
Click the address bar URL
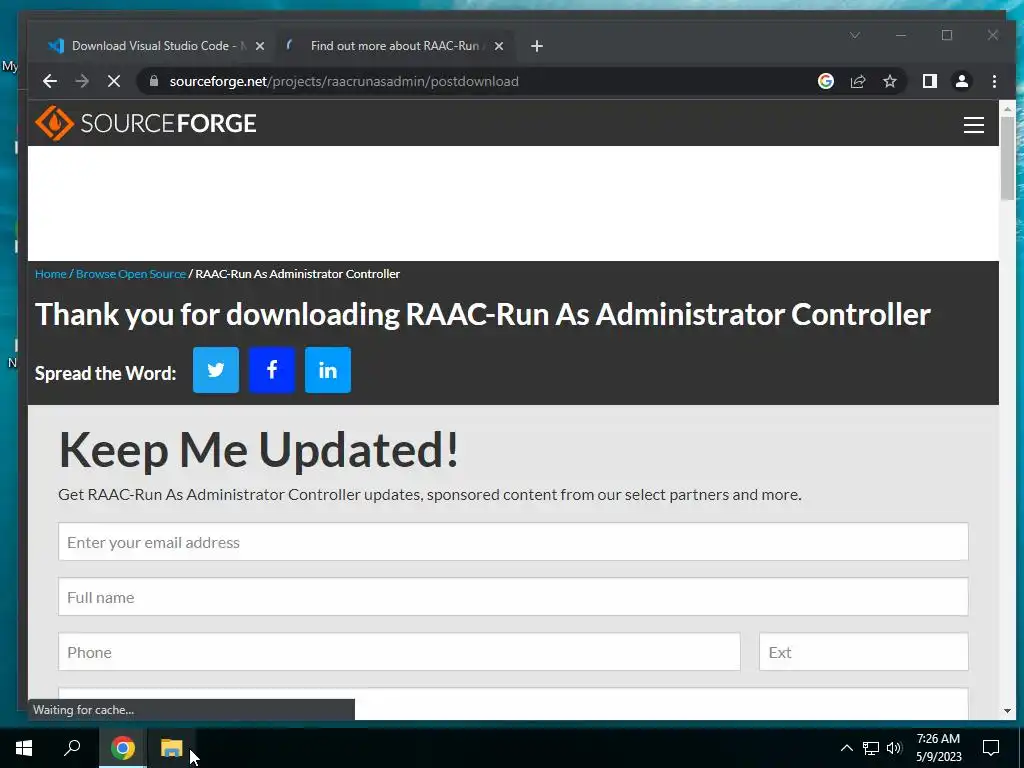(344, 81)
